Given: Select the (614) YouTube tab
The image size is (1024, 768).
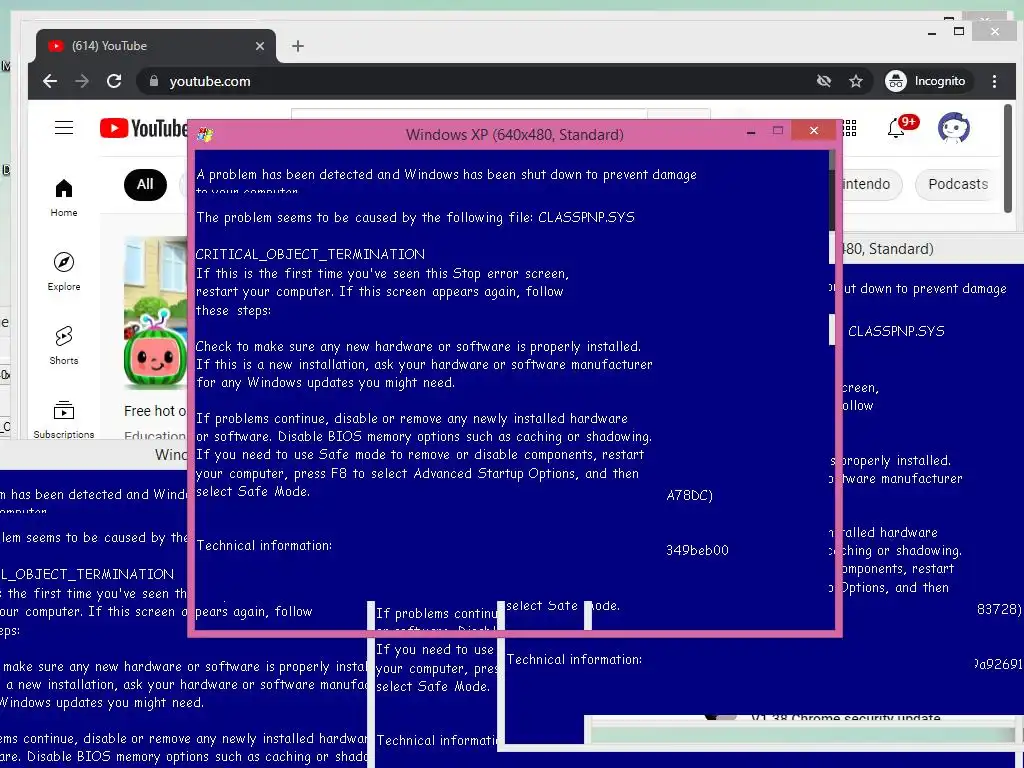Looking at the screenshot, I should pos(155,46).
